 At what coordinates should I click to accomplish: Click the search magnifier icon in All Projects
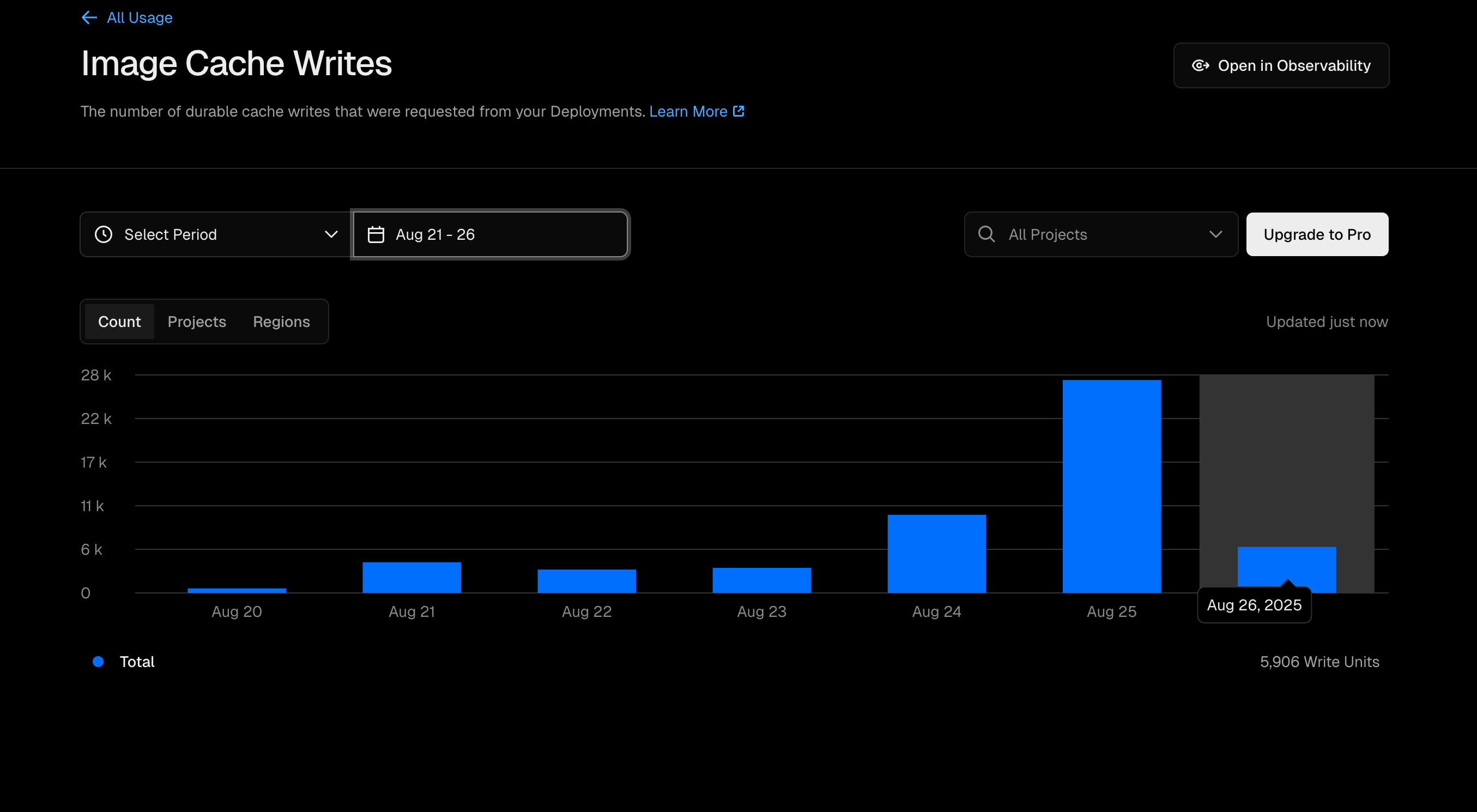[x=986, y=234]
